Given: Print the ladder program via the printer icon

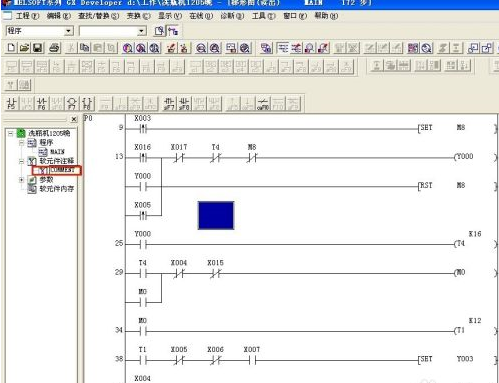Looking at the screenshot, I should click(54, 48).
